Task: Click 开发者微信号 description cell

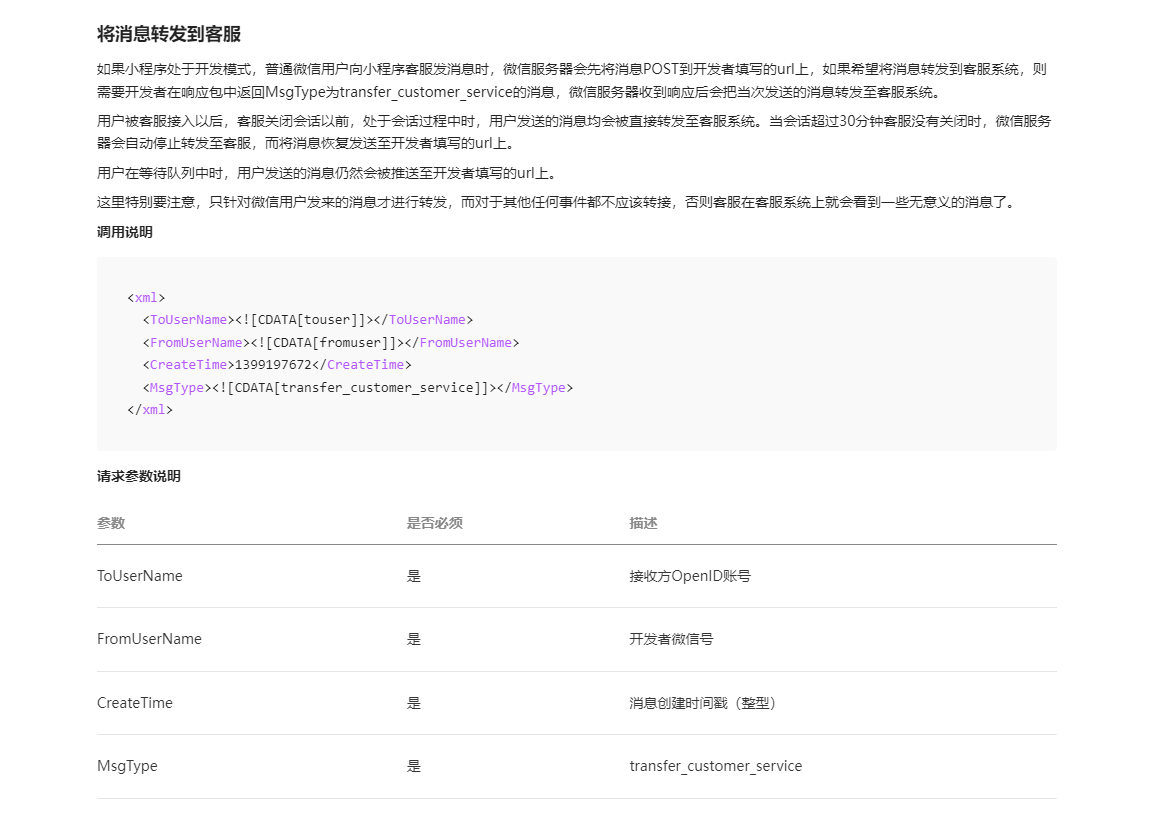Action: click(672, 639)
